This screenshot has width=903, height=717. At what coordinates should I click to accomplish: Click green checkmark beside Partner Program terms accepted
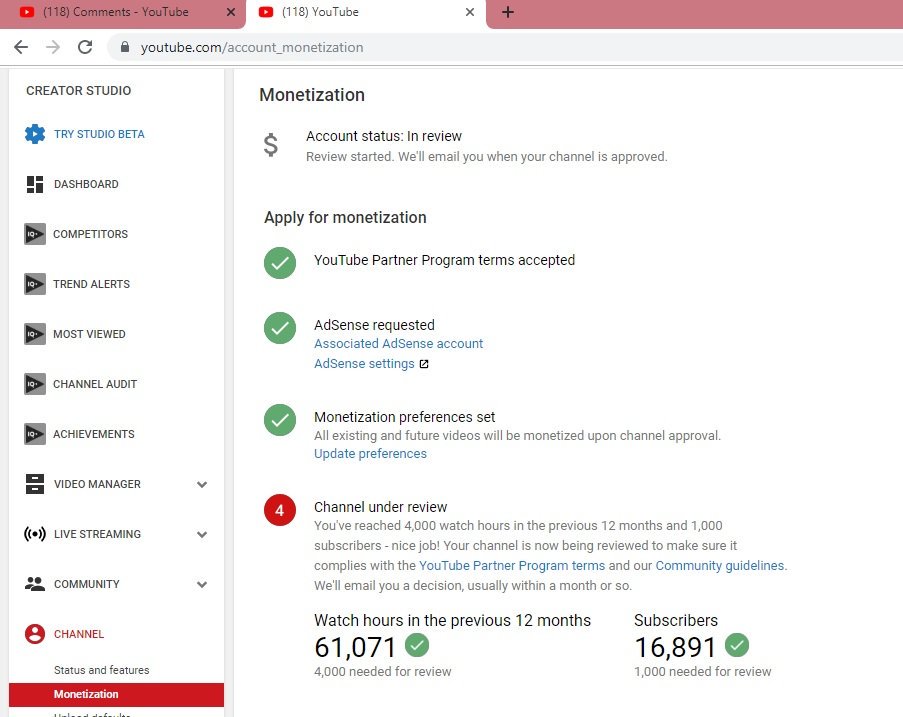pyautogui.click(x=280, y=263)
